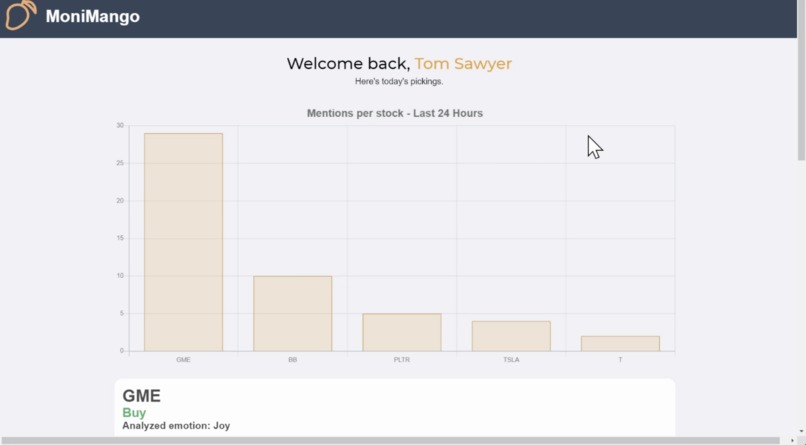Click the 30 y-axis tick label
The width and height of the screenshot is (806, 445).
[x=120, y=125]
